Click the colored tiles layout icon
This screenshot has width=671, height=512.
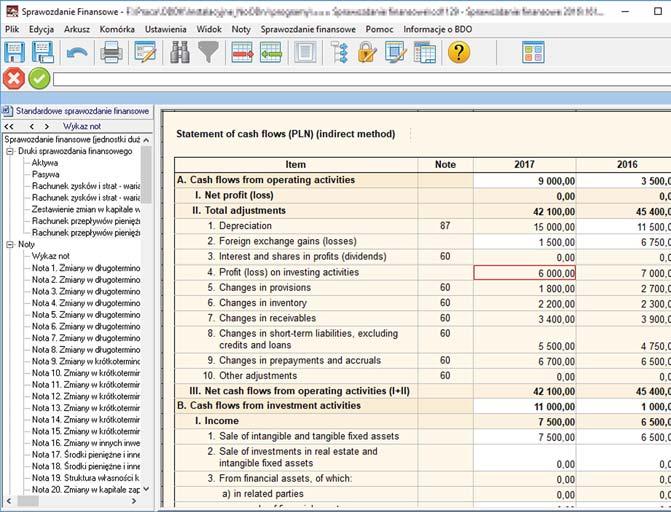[x=533, y=52]
